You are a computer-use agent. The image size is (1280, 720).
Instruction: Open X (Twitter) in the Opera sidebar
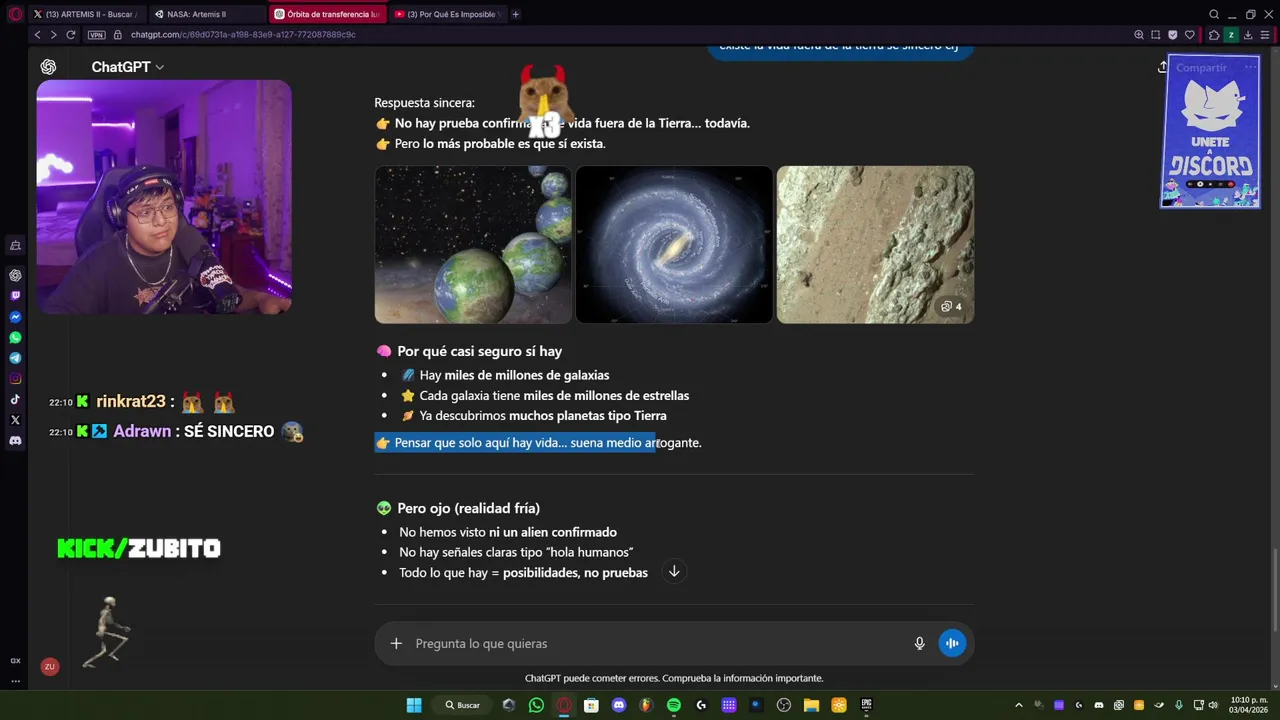pos(15,420)
